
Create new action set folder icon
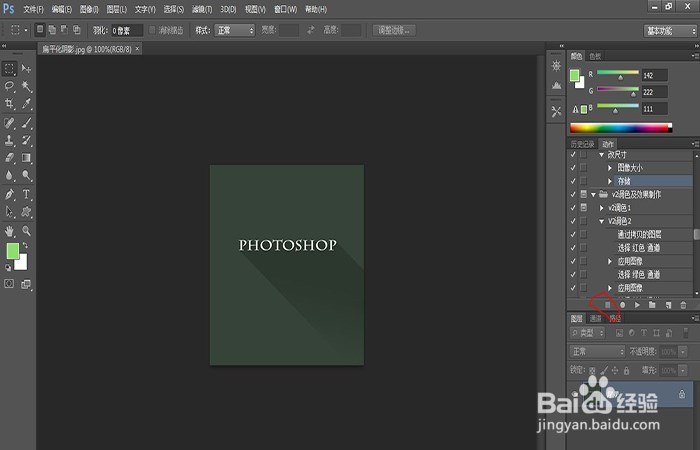coord(652,305)
